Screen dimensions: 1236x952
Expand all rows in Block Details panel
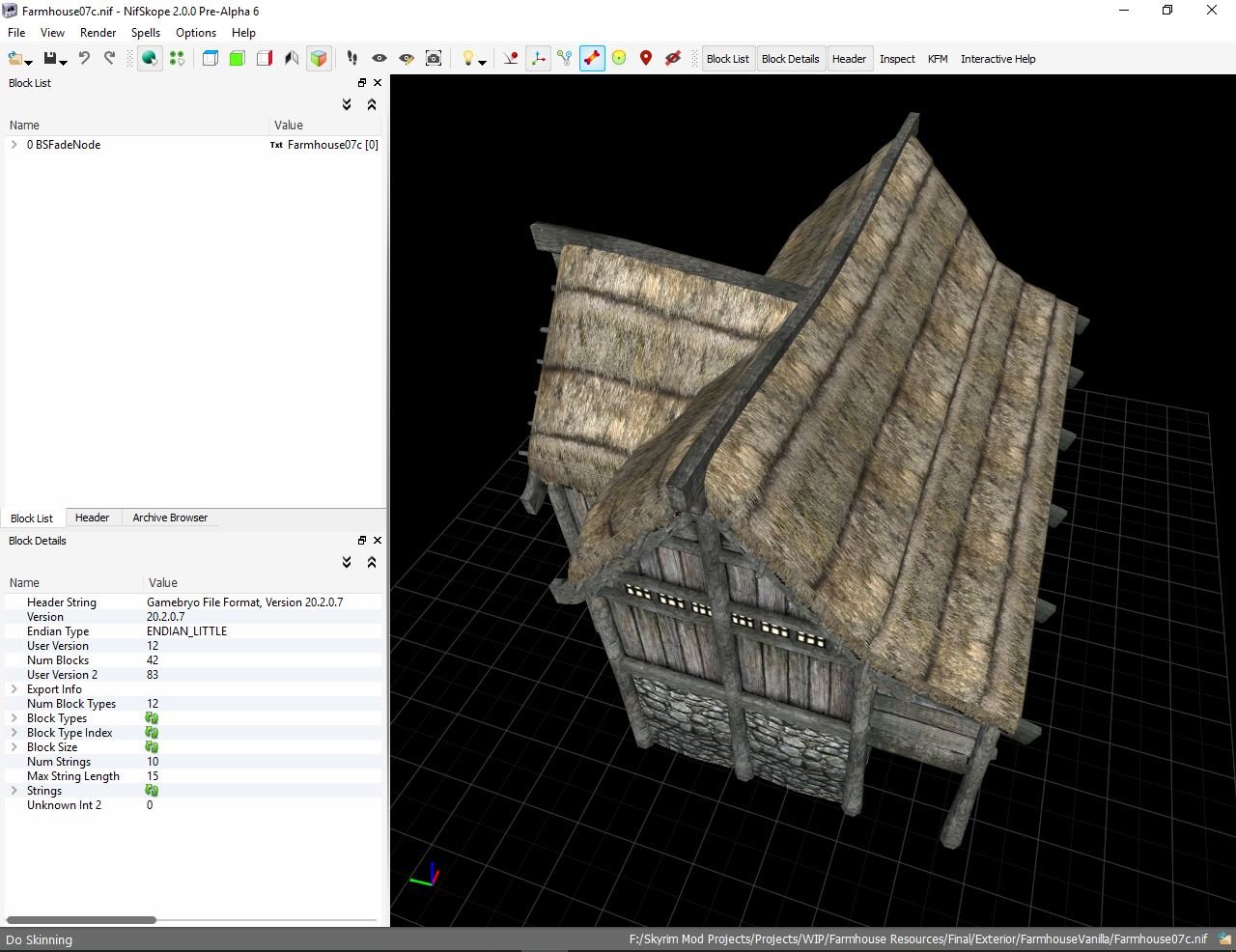[x=347, y=562]
